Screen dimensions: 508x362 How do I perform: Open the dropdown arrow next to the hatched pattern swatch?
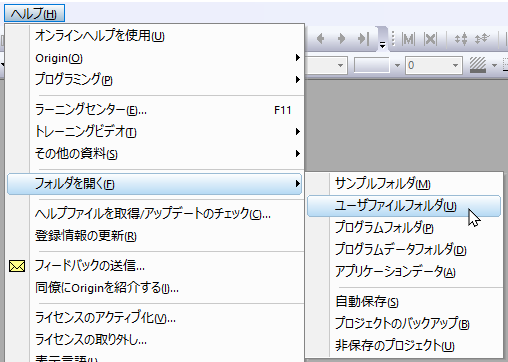tap(494, 65)
